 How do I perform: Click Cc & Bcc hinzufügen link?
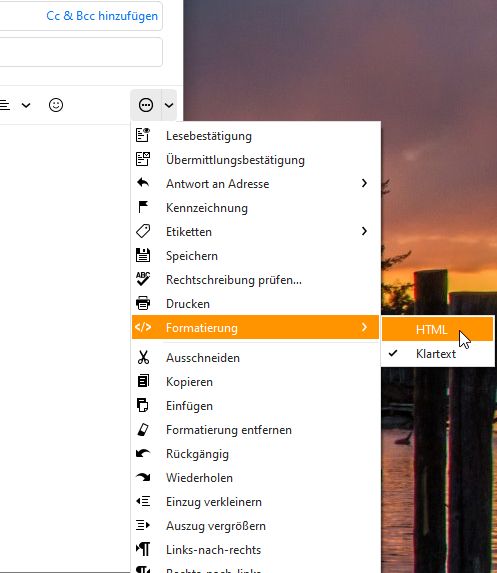point(102,16)
